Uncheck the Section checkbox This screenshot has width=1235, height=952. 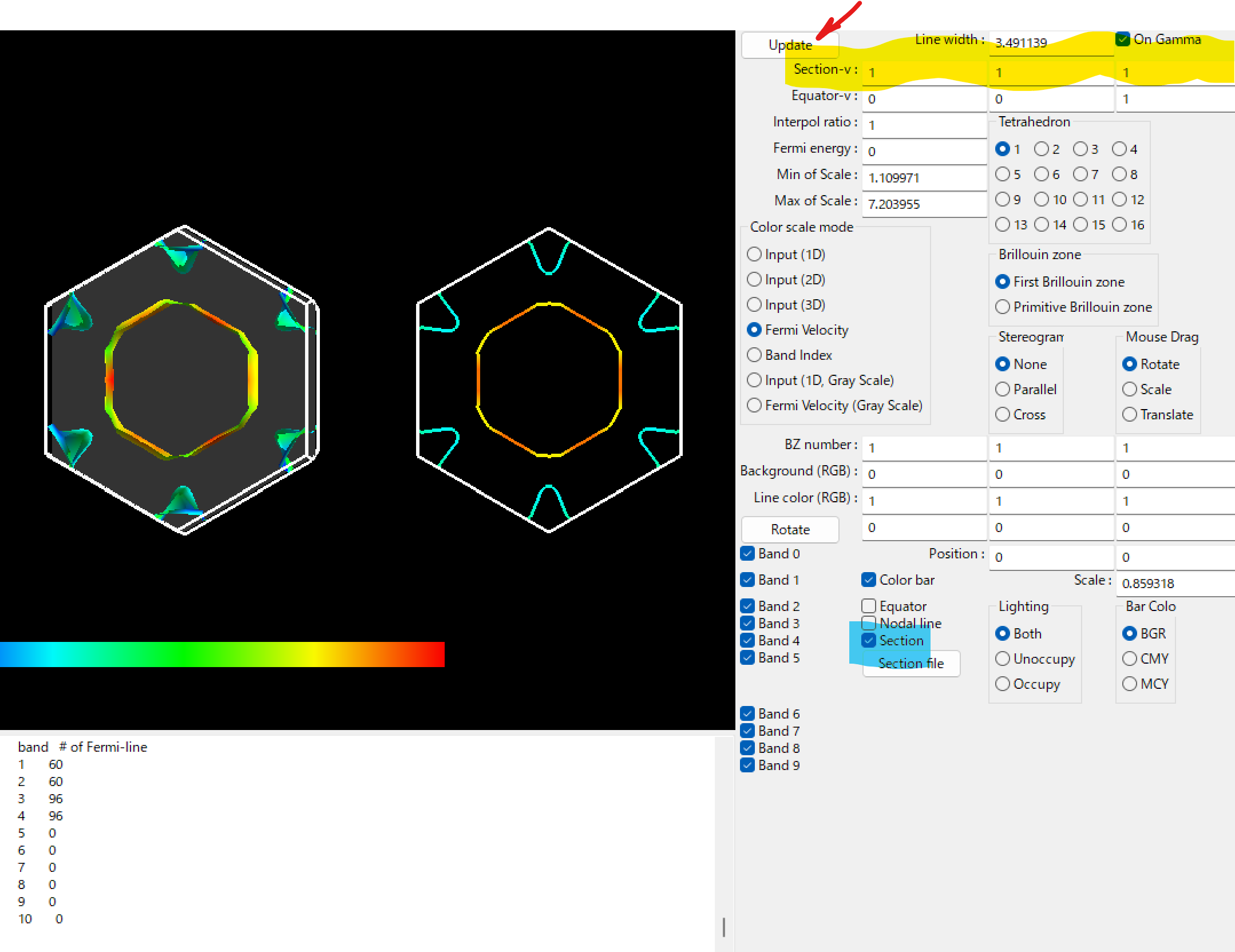(x=869, y=640)
